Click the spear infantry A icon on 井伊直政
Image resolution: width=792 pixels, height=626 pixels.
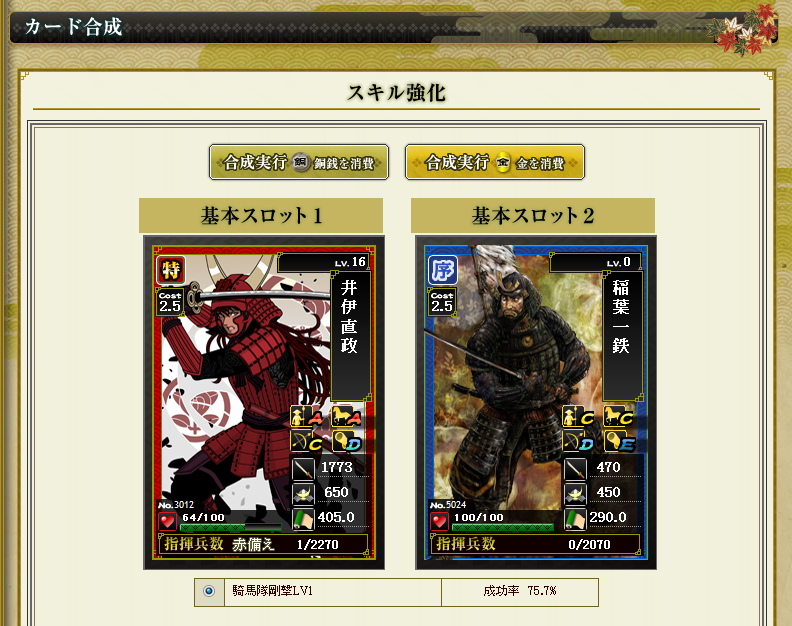coord(306,416)
